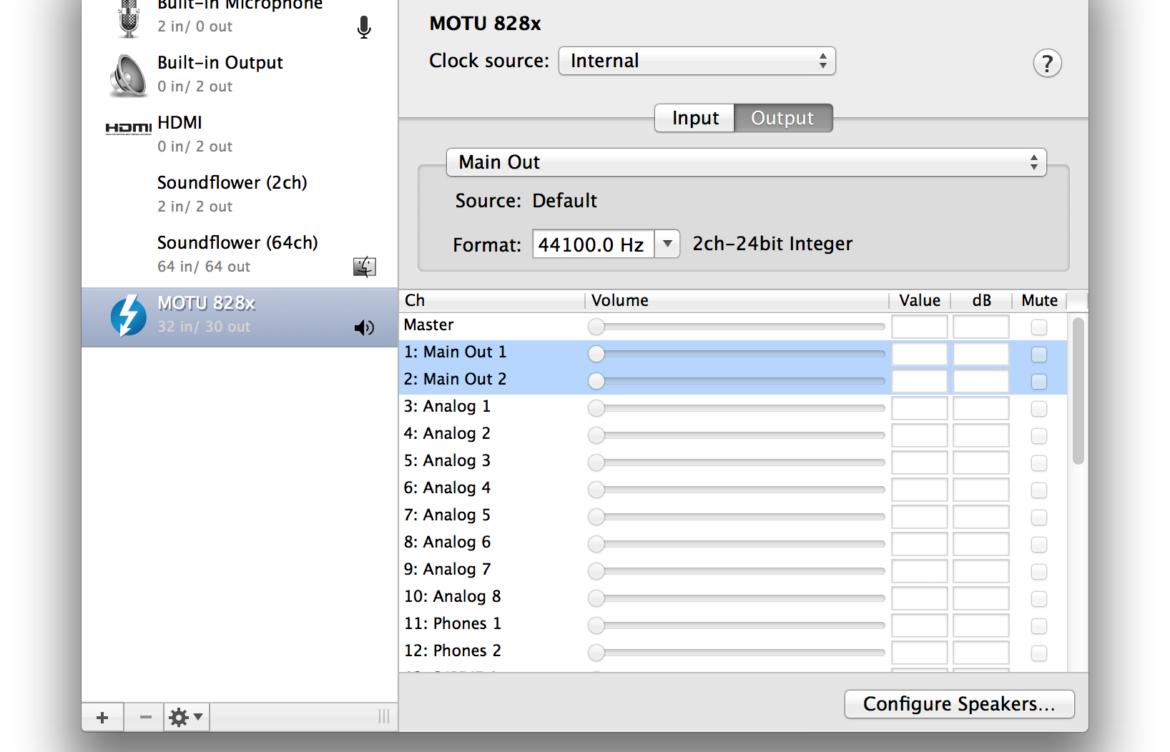
Task: Click the Master Value field
Action: pyautogui.click(x=919, y=327)
